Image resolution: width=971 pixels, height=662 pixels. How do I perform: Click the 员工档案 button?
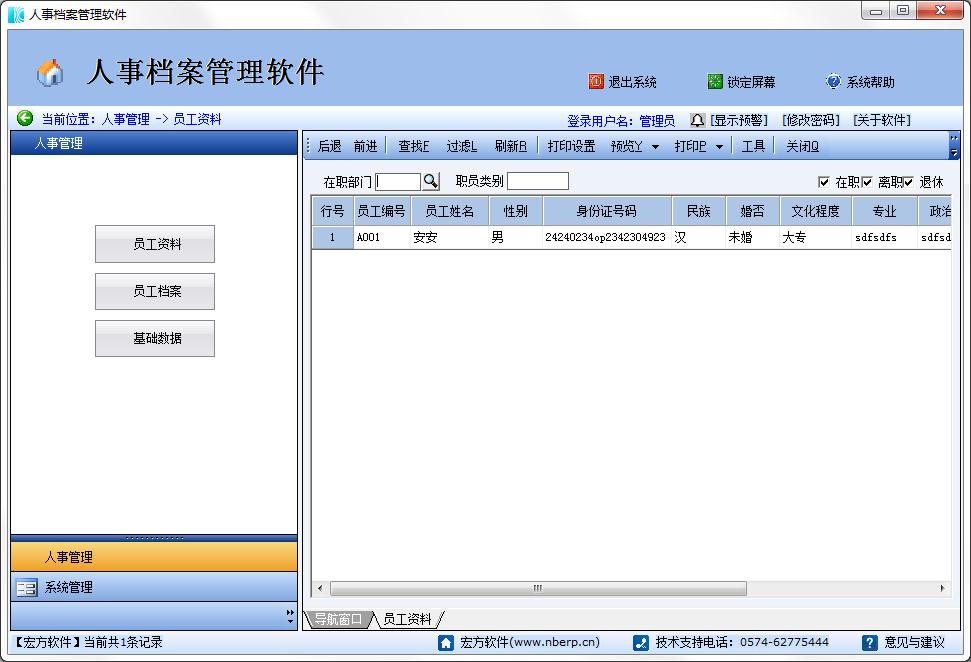click(x=154, y=291)
